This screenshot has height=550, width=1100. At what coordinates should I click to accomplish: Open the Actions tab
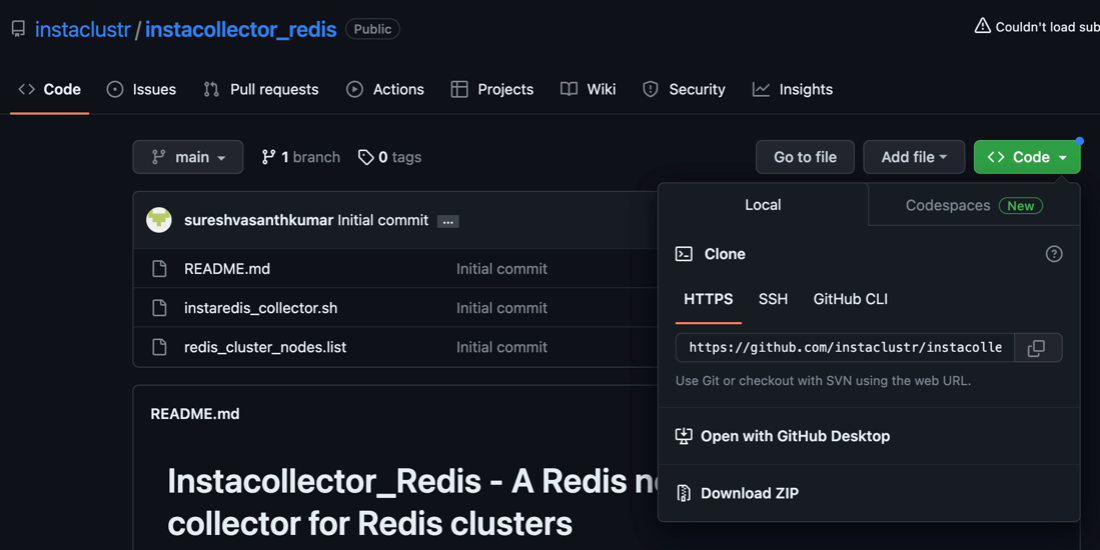tap(385, 89)
